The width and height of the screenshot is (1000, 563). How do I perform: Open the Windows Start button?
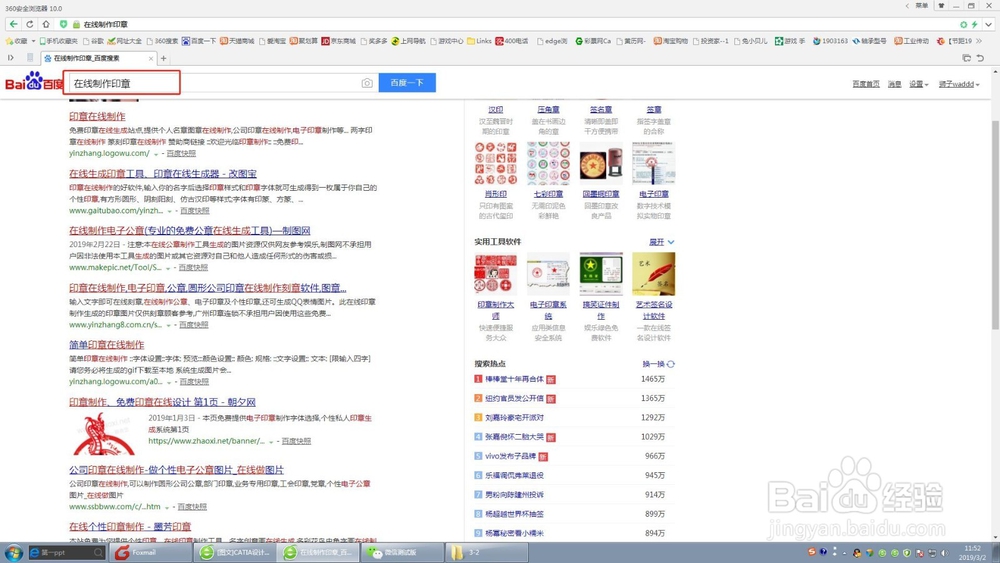tap(13, 552)
